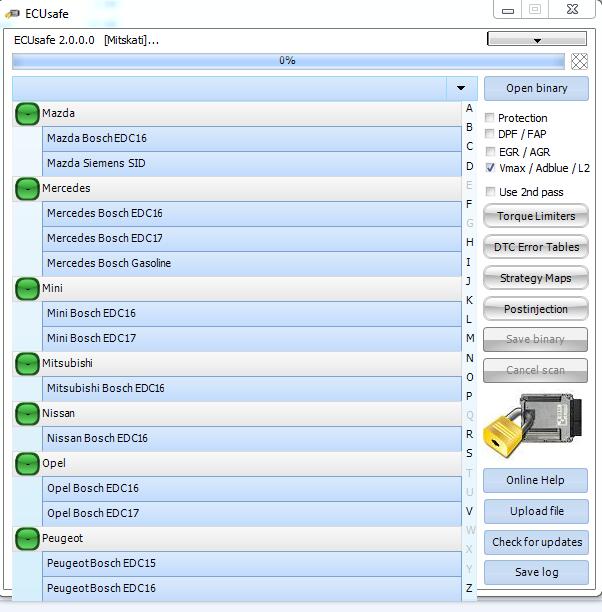The height and width of the screenshot is (612, 602).
Task: Select Peugeot Bosch EDC15
Action: [x=252, y=563]
